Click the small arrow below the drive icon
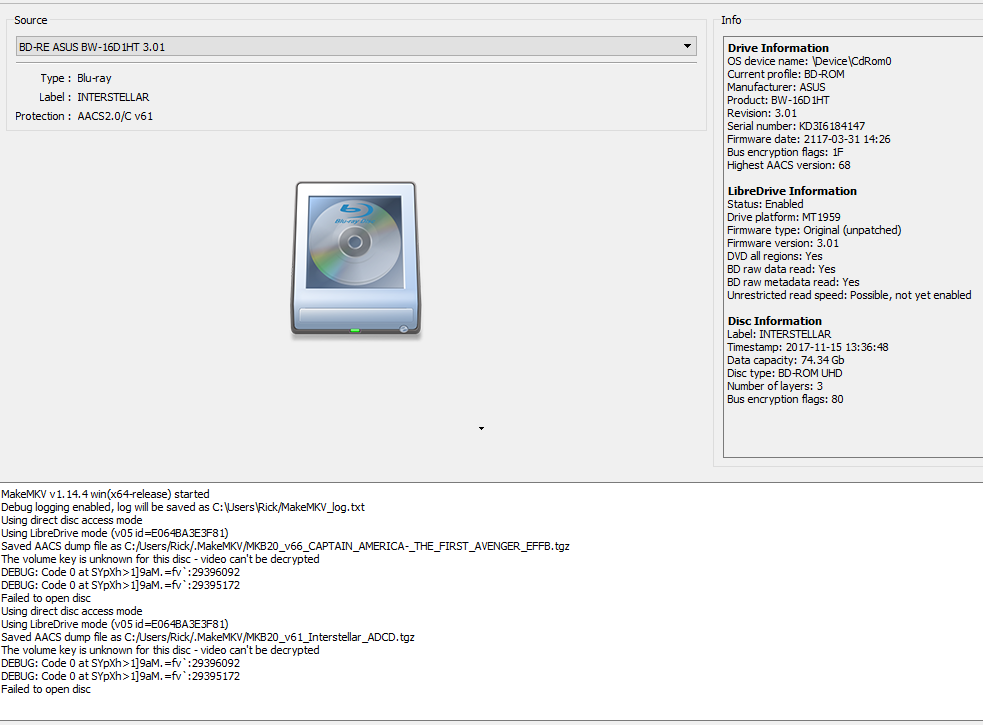 [481, 428]
